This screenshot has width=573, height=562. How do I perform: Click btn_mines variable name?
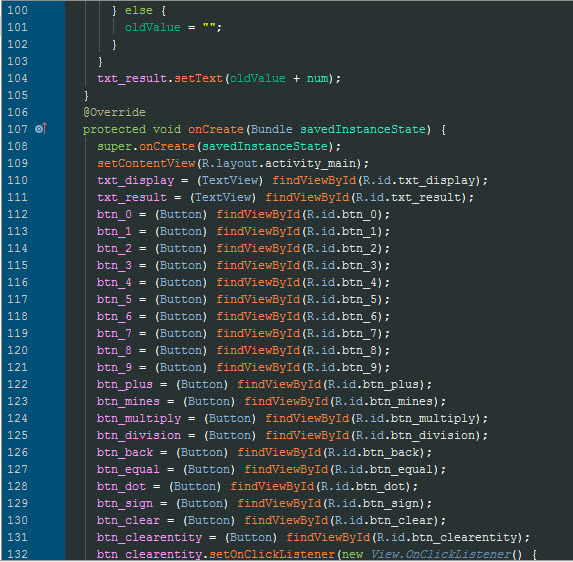tap(128, 401)
